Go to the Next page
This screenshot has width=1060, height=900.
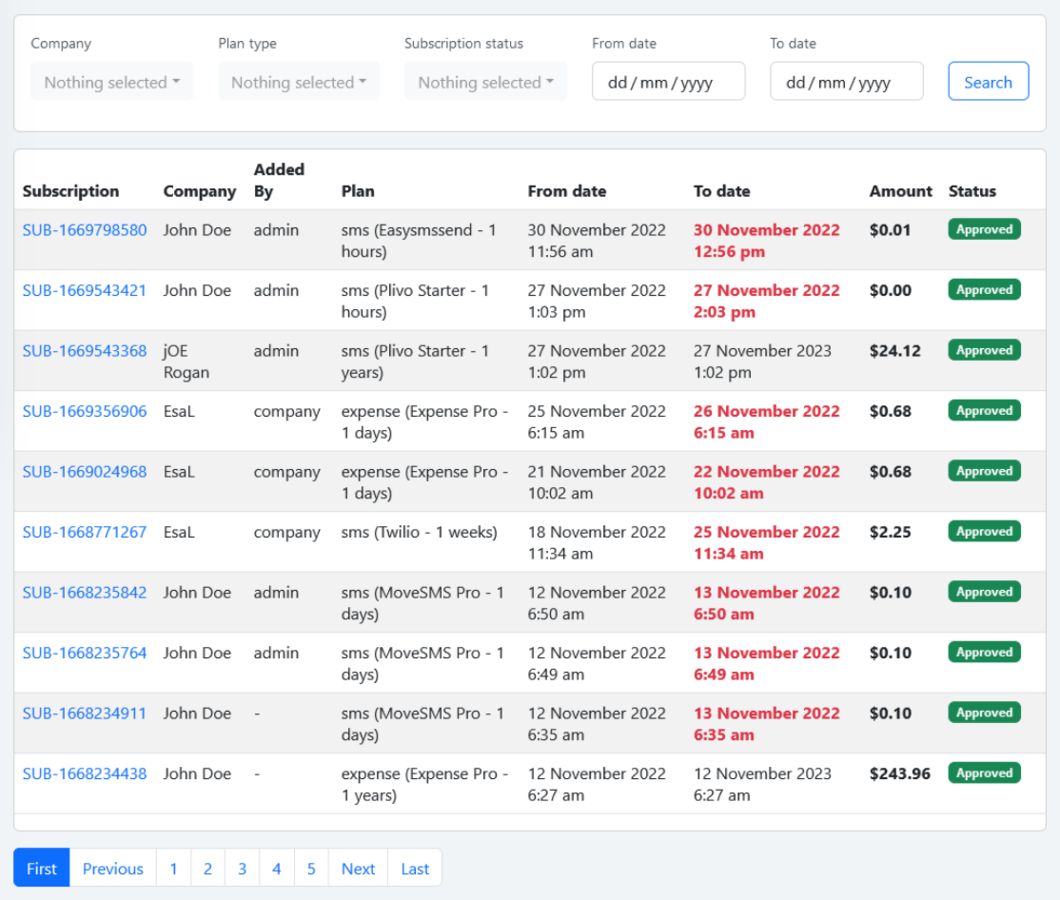pos(358,868)
